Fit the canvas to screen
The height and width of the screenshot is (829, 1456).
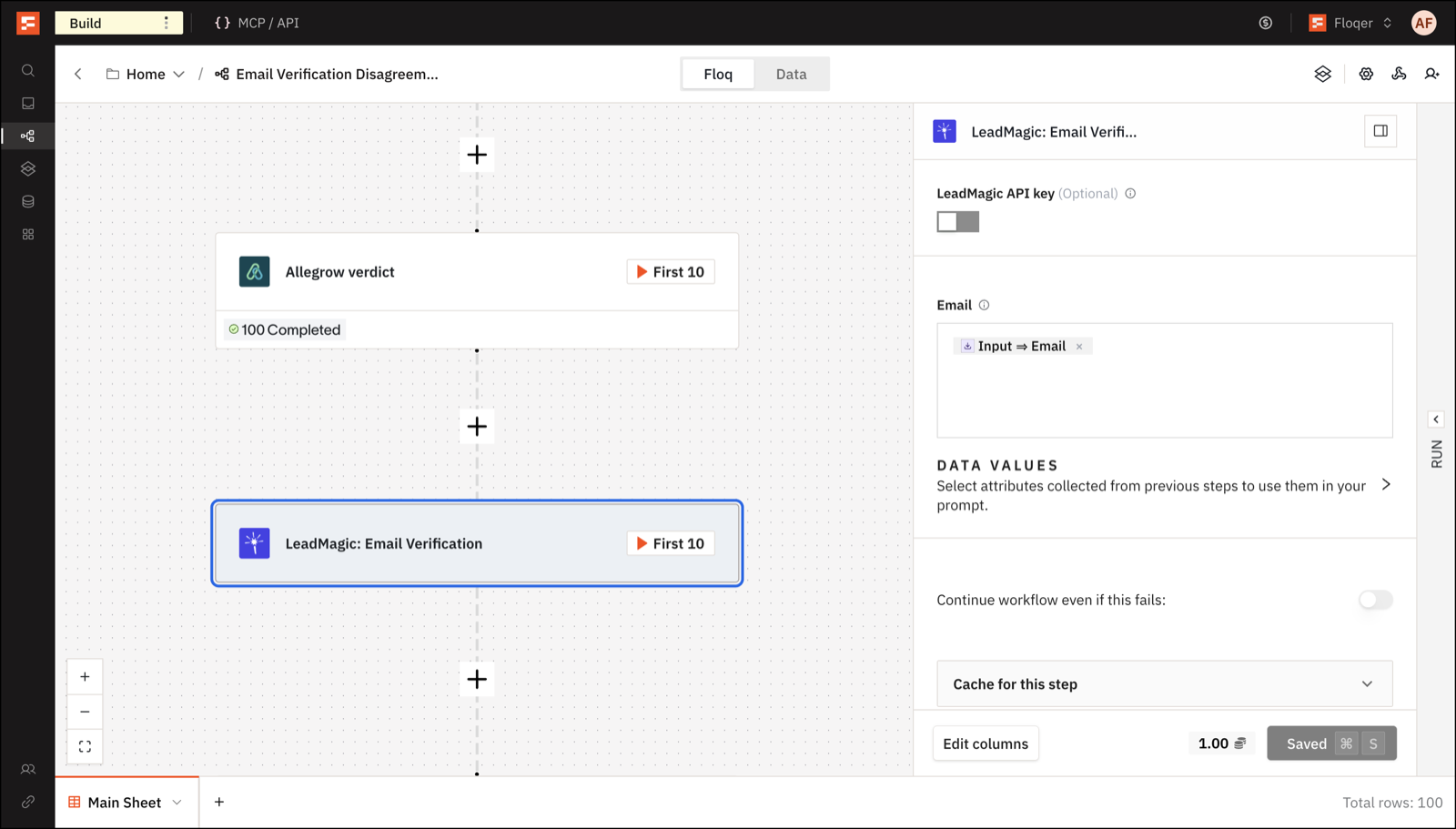[x=85, y=747]
